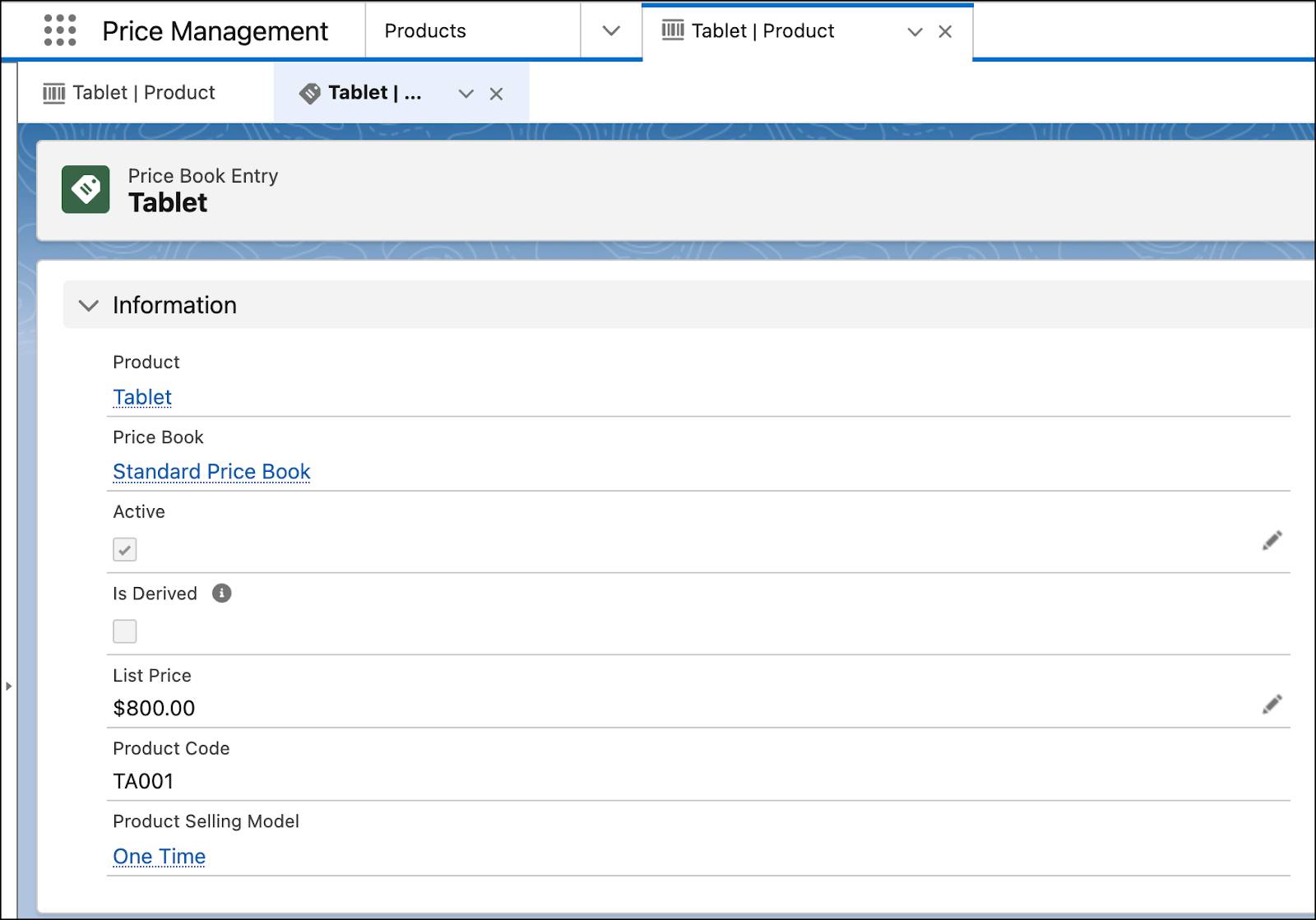Toggle the Active checkbox
This screenshot has height=920, width=1316.
tap(125, 549)
